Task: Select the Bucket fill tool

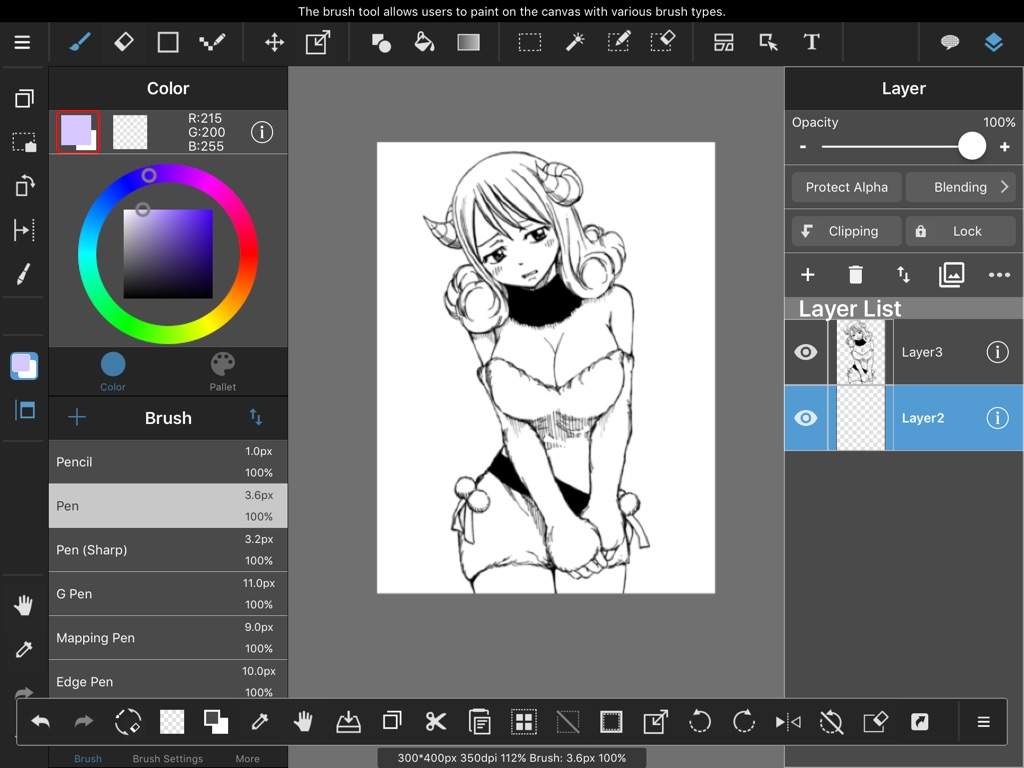Action: coord(424,42)
